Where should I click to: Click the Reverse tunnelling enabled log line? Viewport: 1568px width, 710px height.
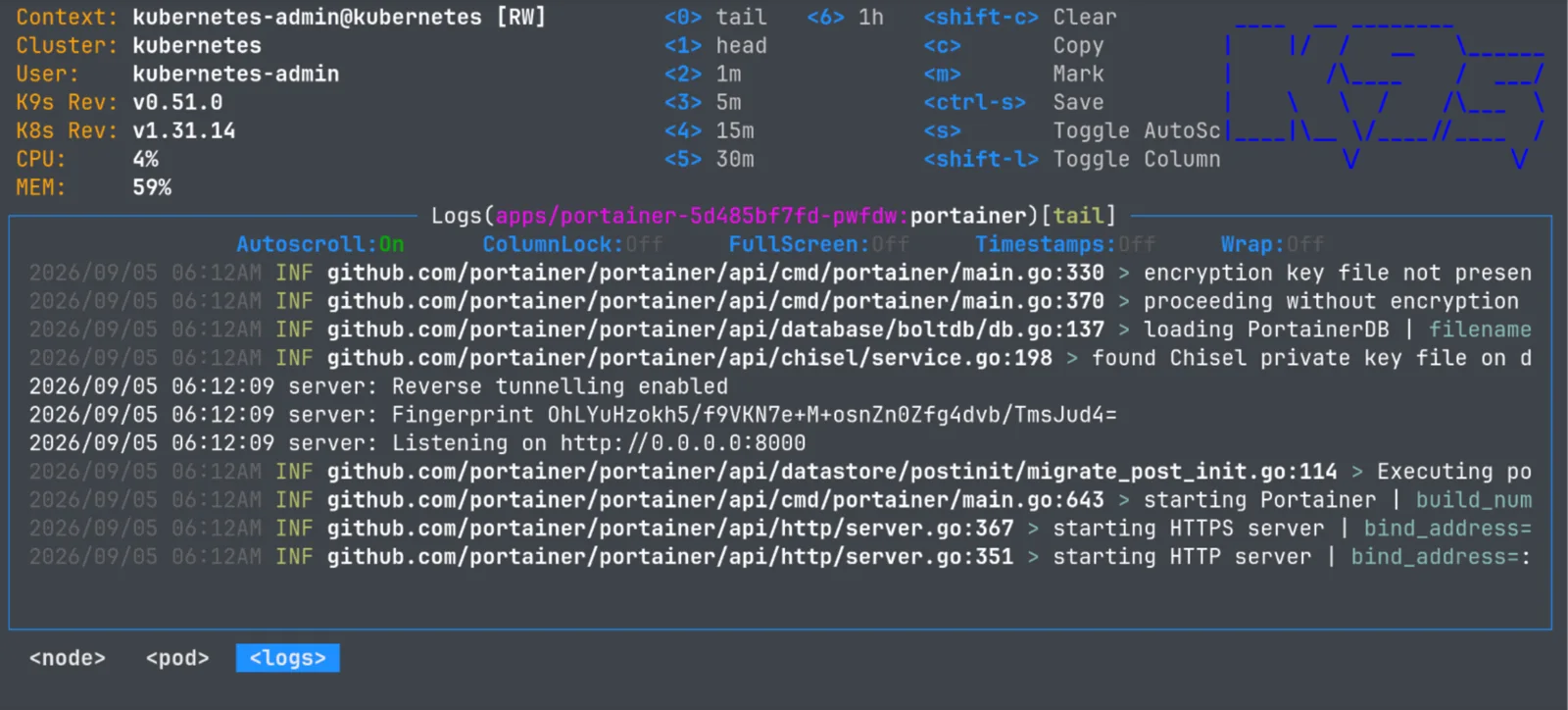pyautogui.click(x=378, y=386)
